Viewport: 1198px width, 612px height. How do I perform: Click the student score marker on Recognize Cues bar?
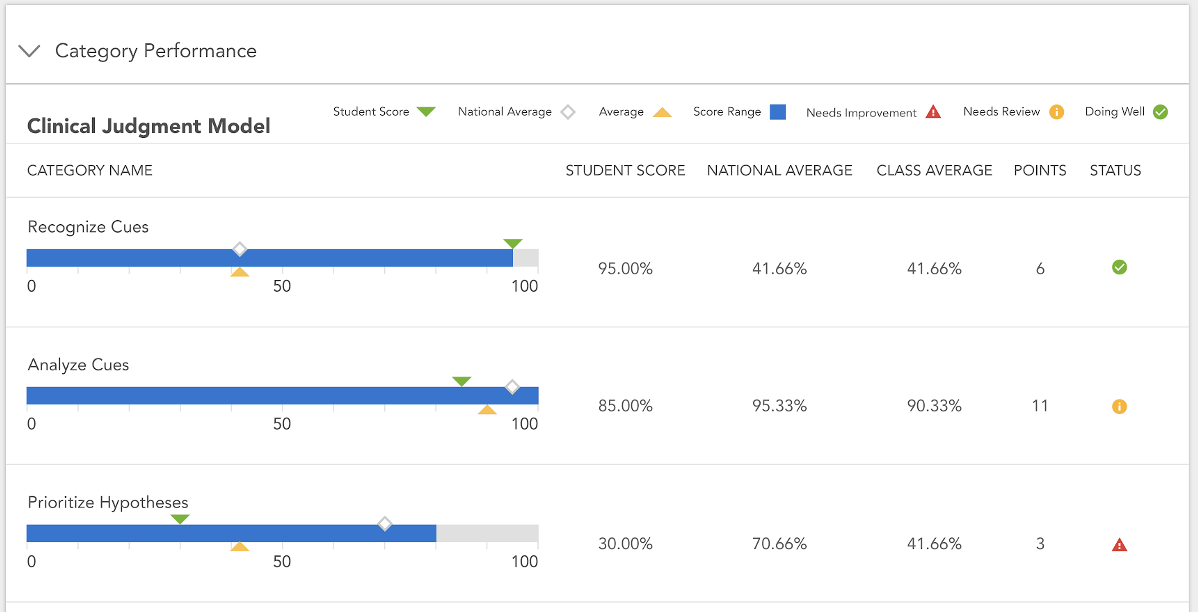(513, 243)
